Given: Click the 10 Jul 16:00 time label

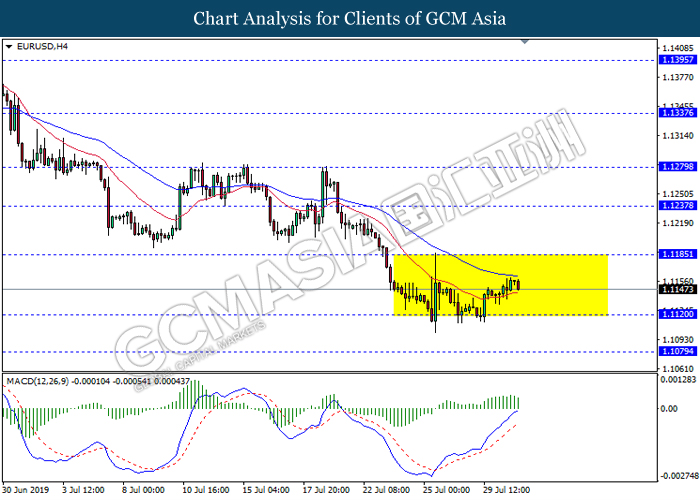Looking at the screenshot, I should click(206, 490).
